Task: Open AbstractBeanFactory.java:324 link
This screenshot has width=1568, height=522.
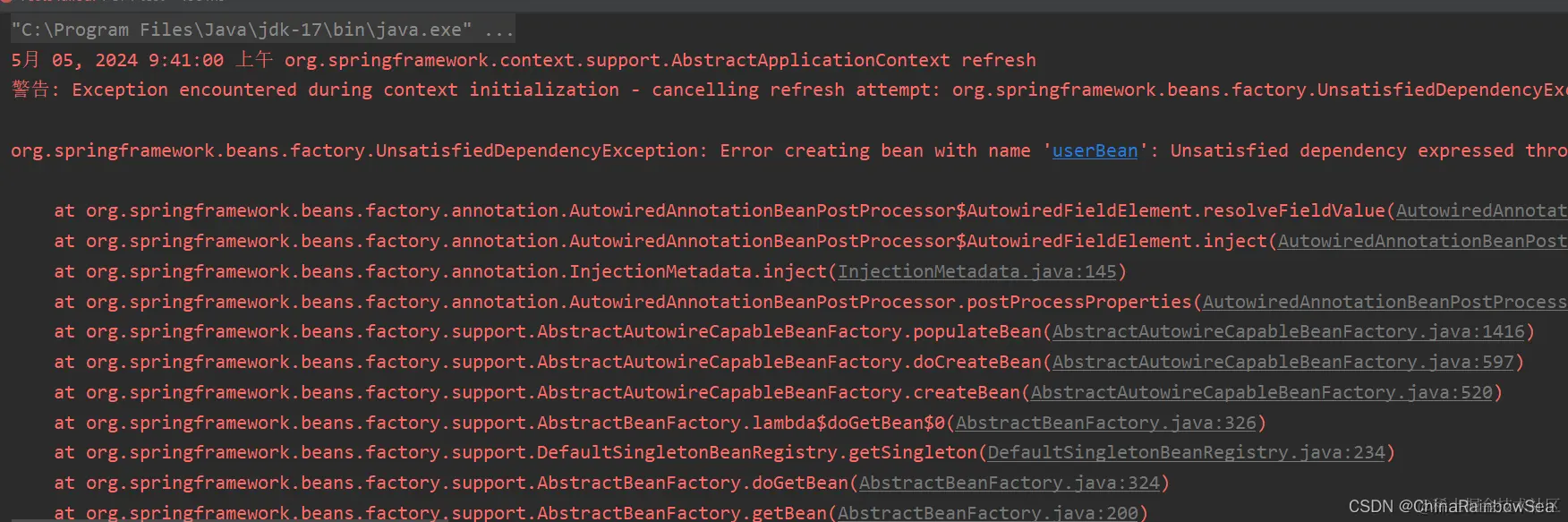Action: click(1009, 483)
